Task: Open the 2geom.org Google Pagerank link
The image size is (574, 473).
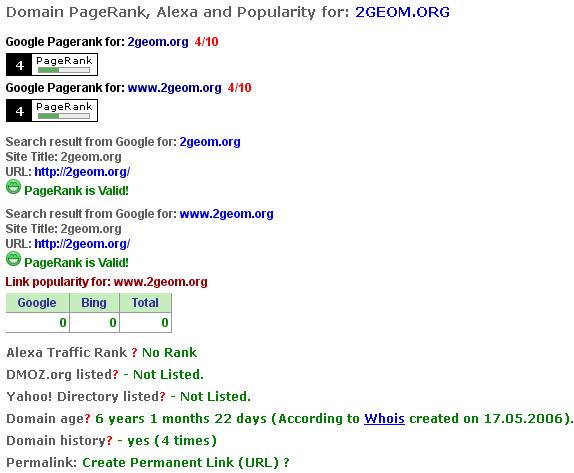Action: coord(158,42)
